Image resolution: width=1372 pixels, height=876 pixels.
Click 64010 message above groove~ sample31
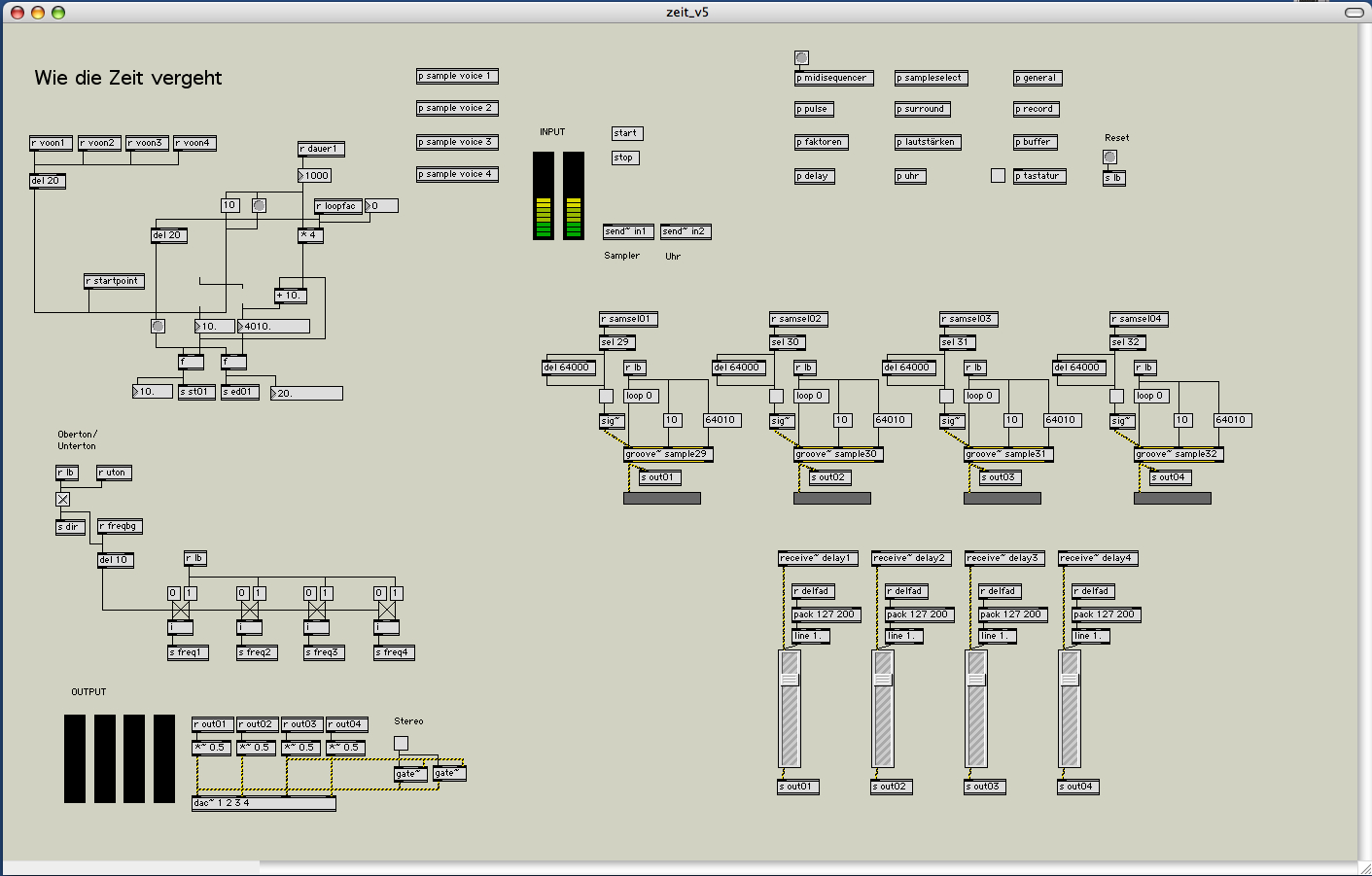(x=1062, y=420)
